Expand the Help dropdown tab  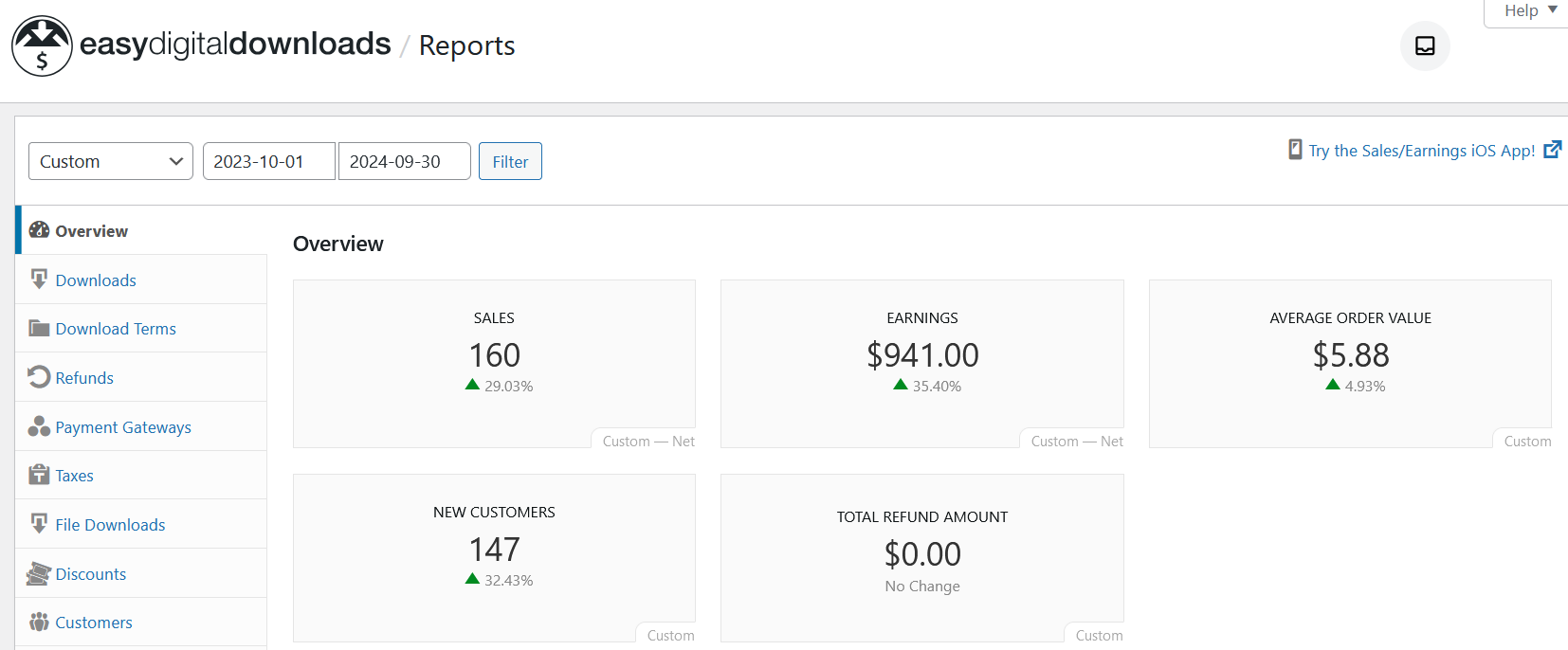point(1529,11)
